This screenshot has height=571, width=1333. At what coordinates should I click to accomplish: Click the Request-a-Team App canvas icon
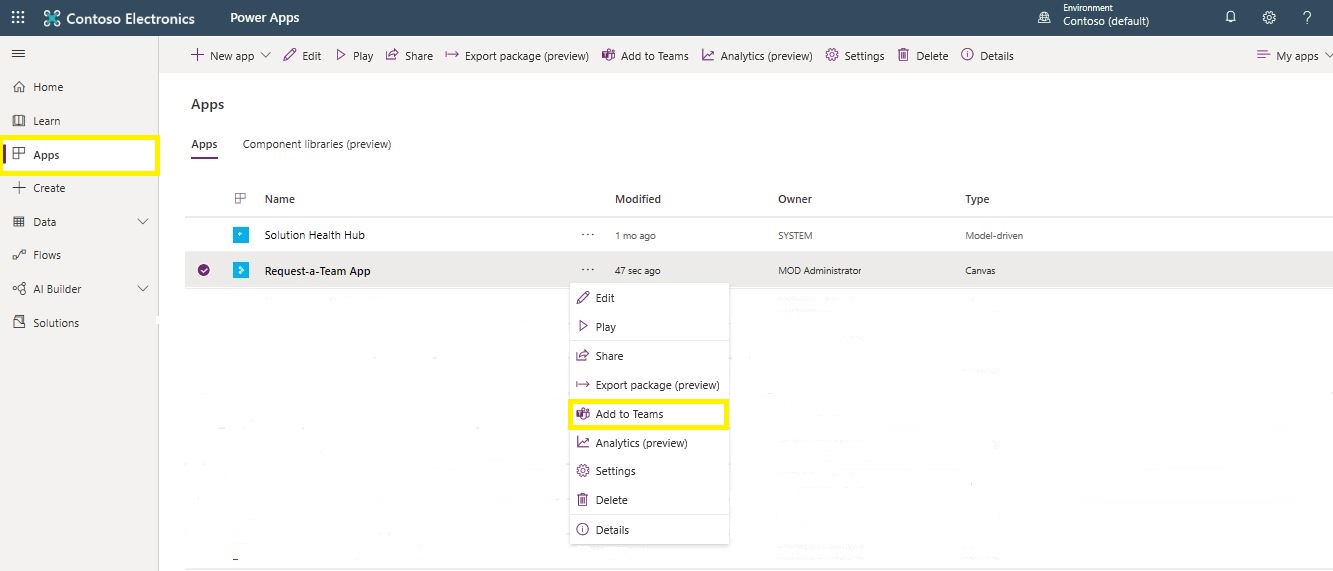point(240,270)
